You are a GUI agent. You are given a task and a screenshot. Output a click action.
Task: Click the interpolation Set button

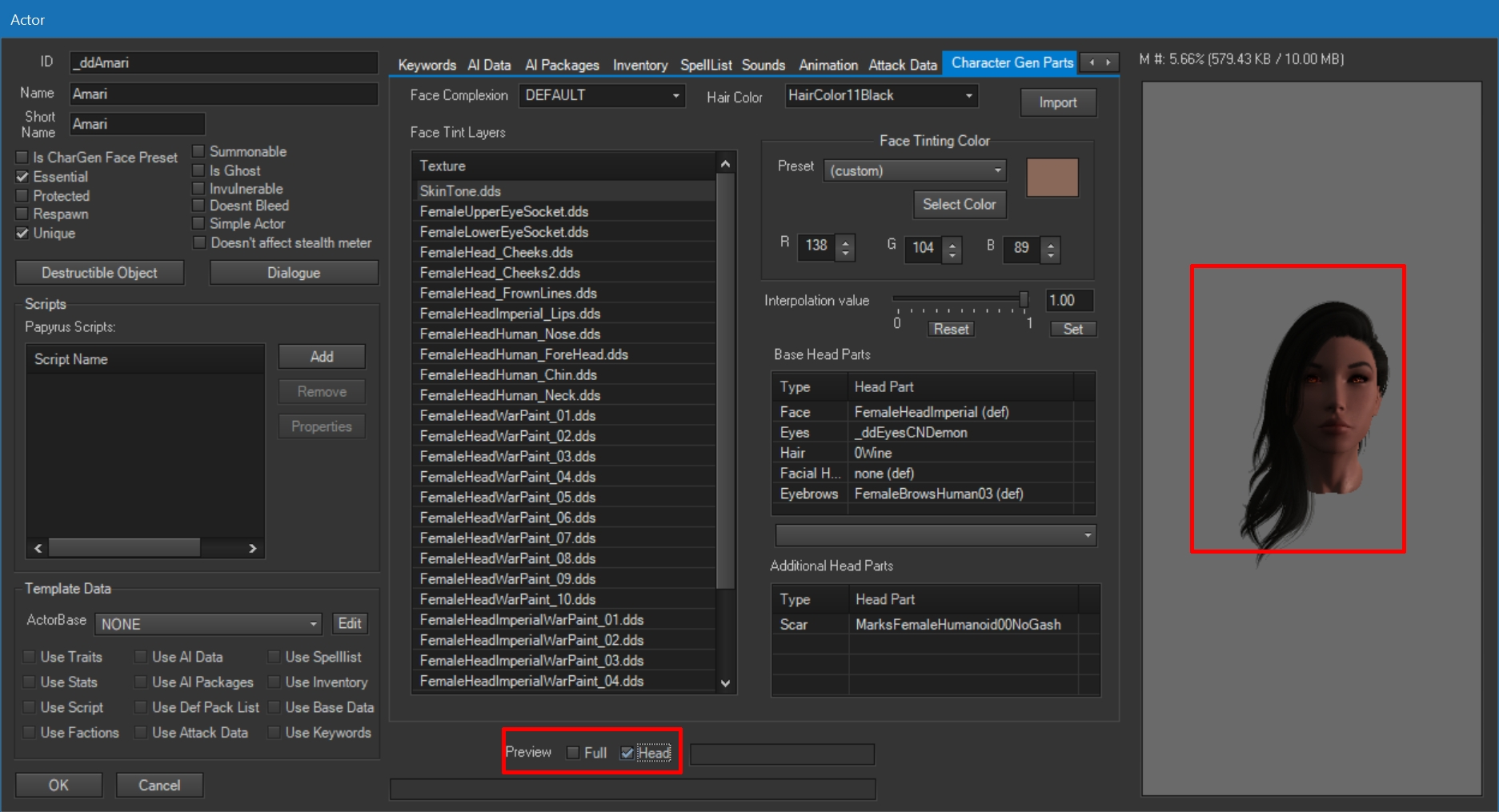pyautogui.click(x=1072, y=329)
